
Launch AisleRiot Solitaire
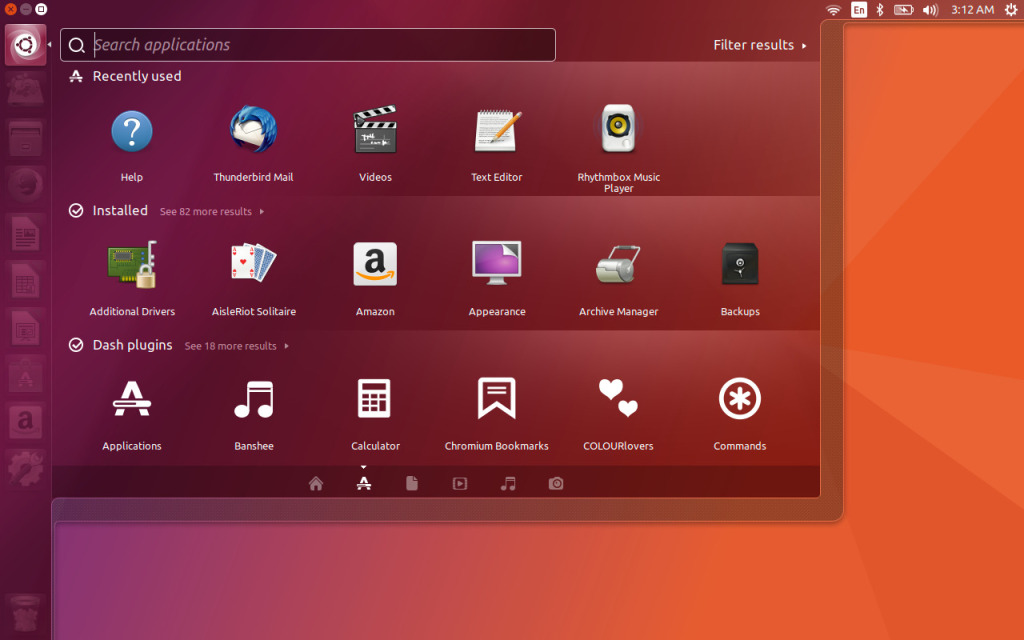pos(253,263)
